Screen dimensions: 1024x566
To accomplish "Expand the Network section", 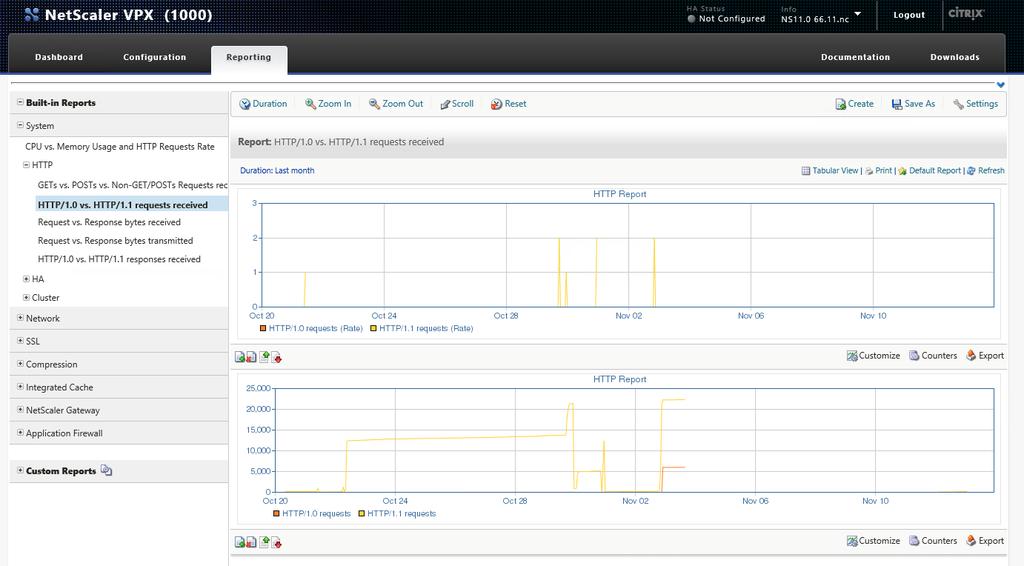I will (20, 318).
